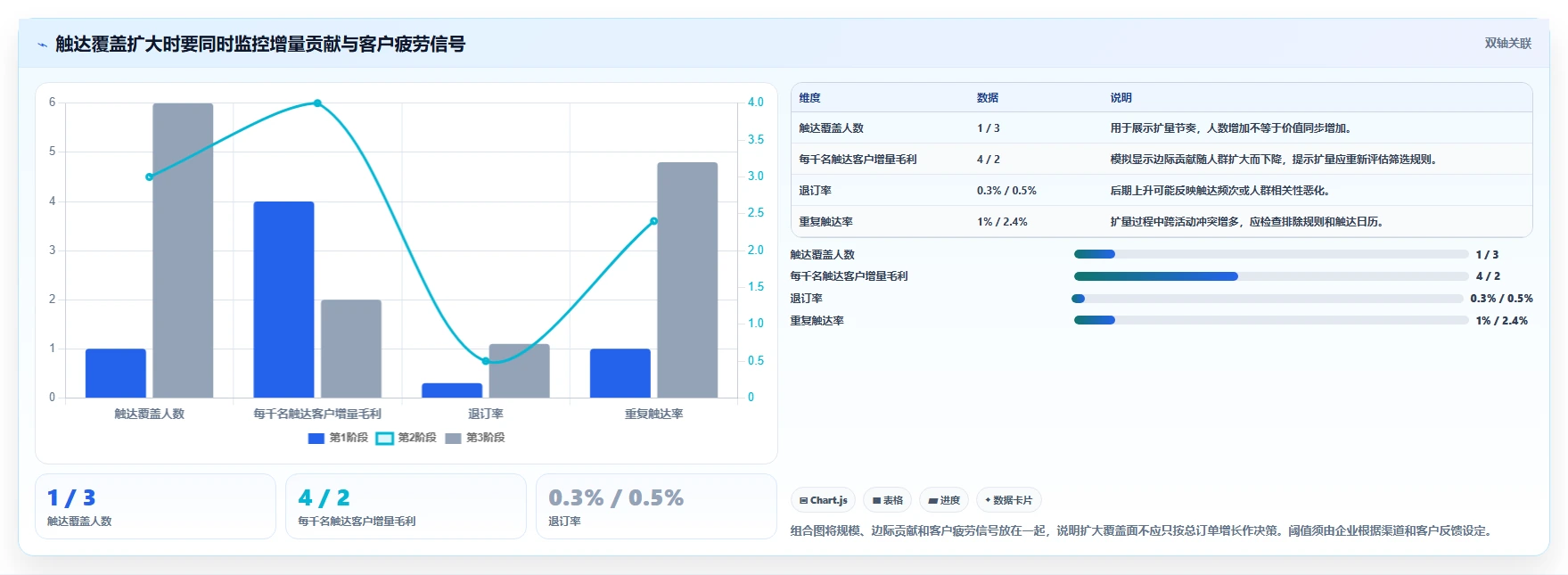Click the 数据卡片 tag chip

coord(1009,500)
